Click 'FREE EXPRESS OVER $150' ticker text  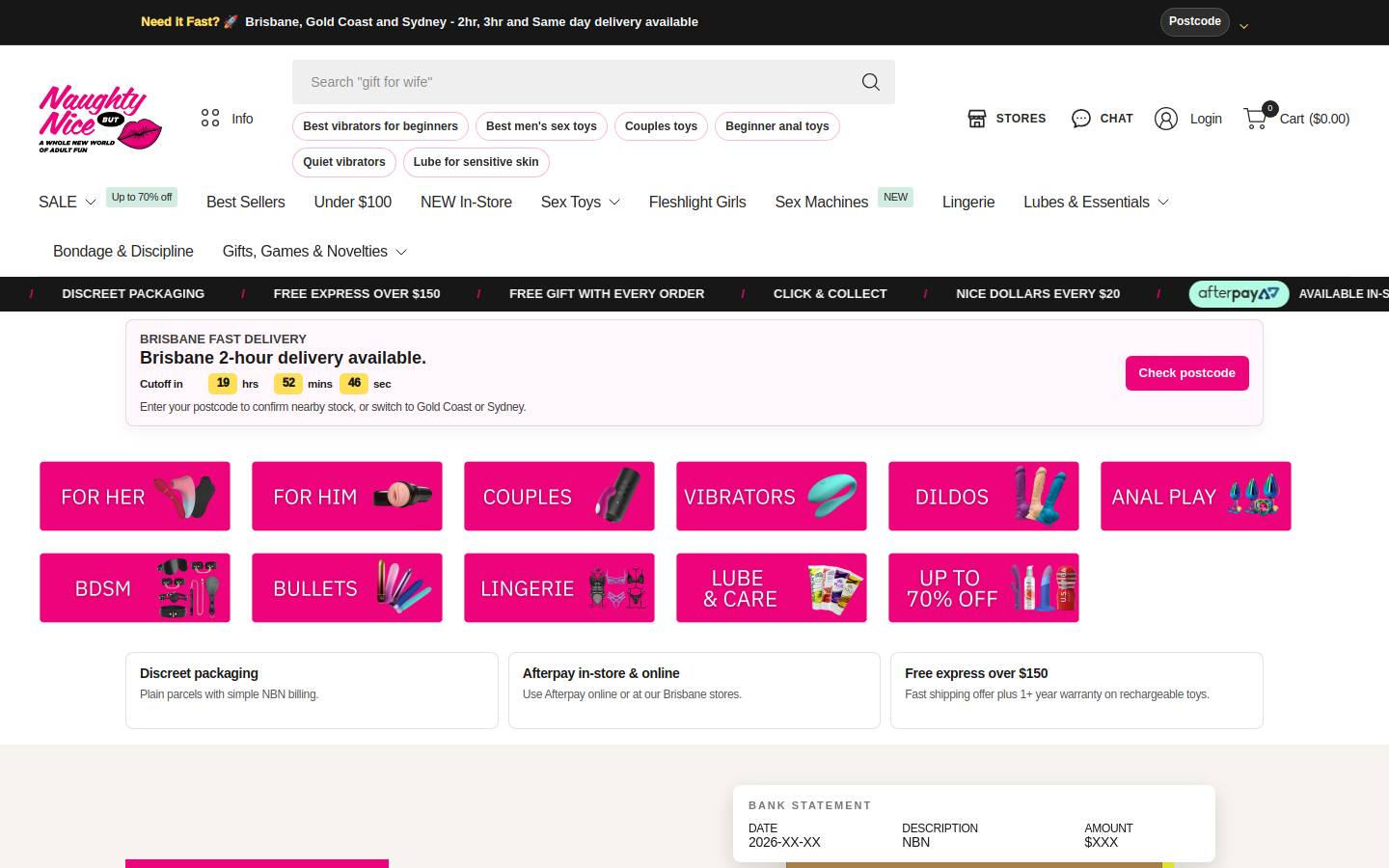(357, 294)
